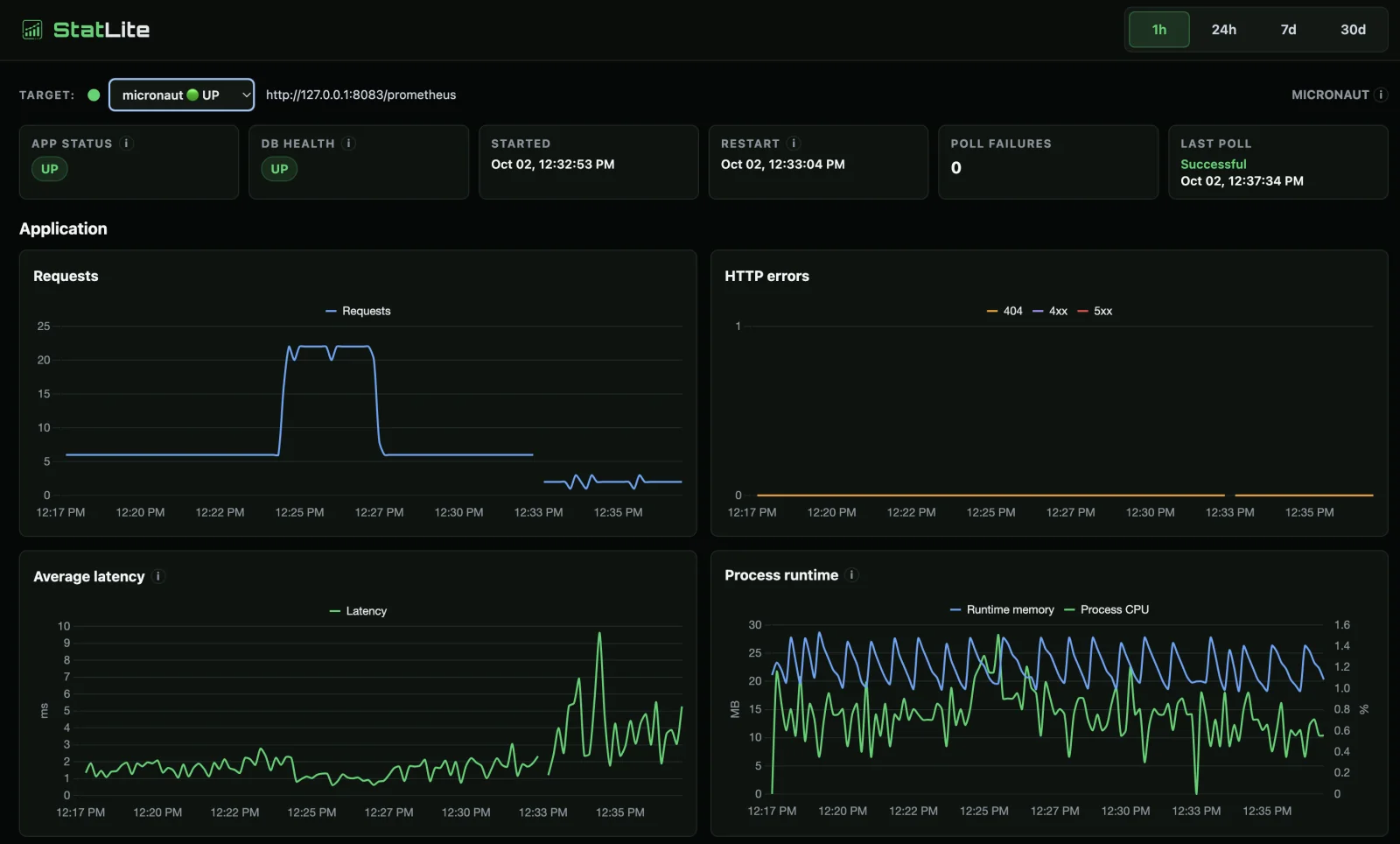Image resolution: width=1400 pixels, height=844 pixels.
Task: Toggle the 4xx series in HTTP errors legend
Action: point(1050,311)
